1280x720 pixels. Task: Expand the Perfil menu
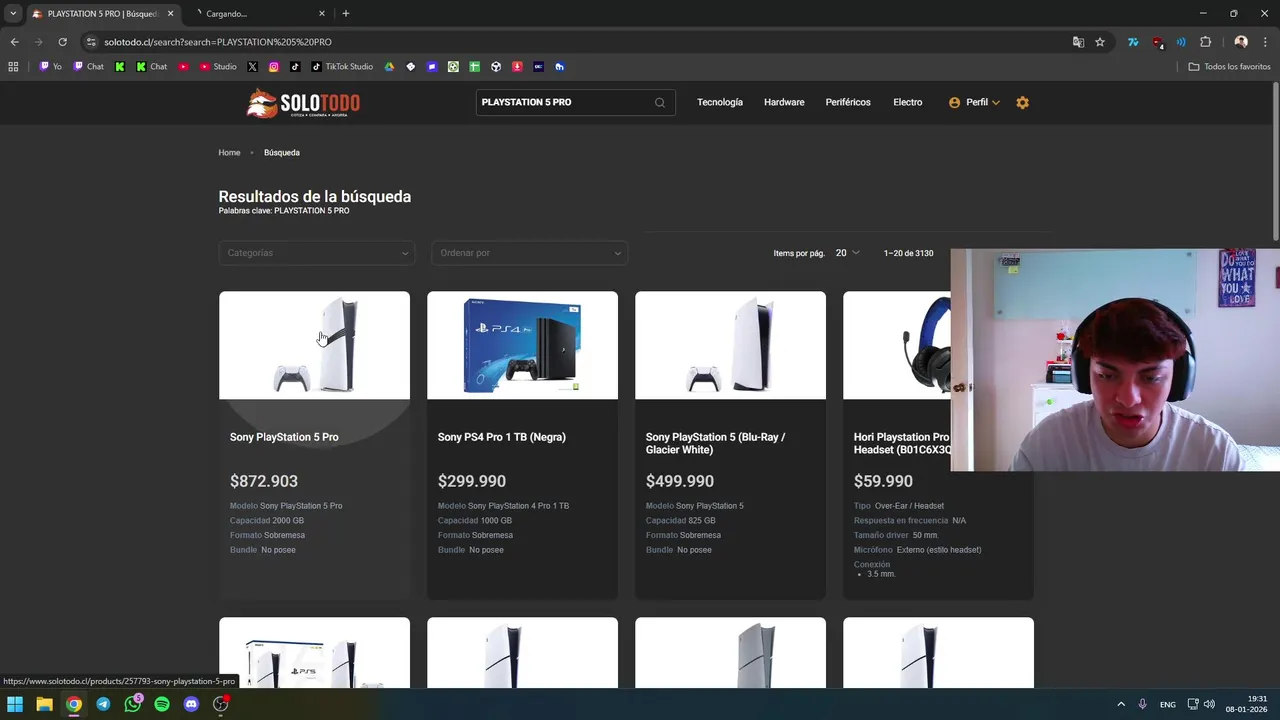[975, 102]
